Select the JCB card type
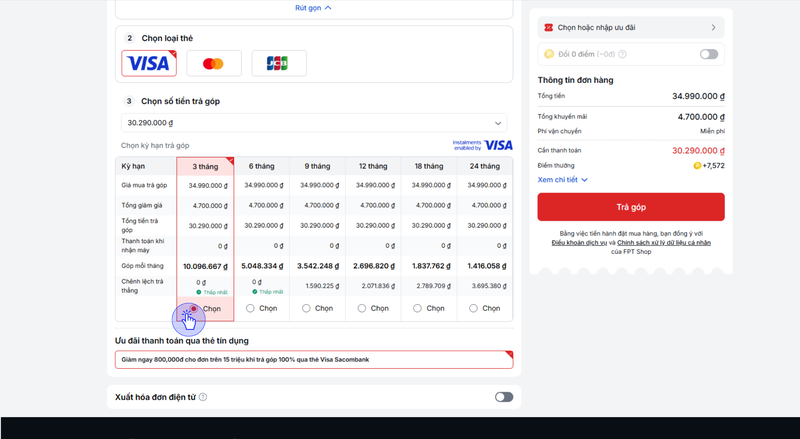Screen dimensions: 800x439 pyautogui.click(x=279, y=63)
